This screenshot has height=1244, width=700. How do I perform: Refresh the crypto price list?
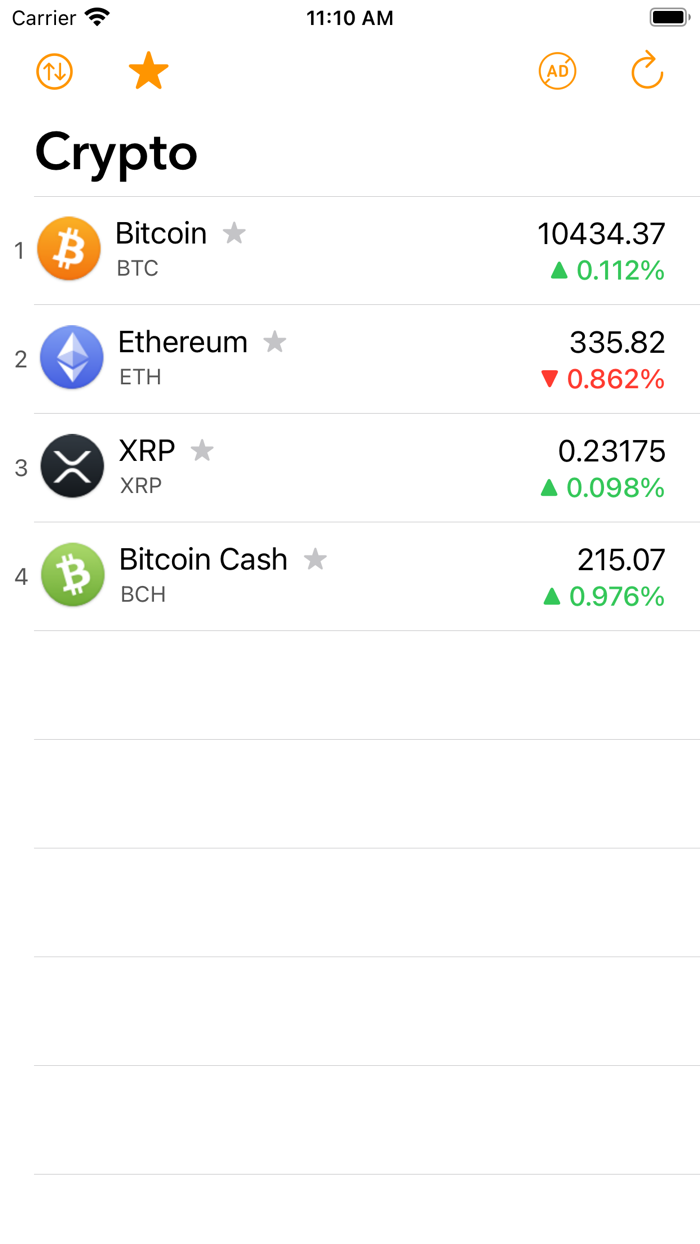[x=646, y=71]
